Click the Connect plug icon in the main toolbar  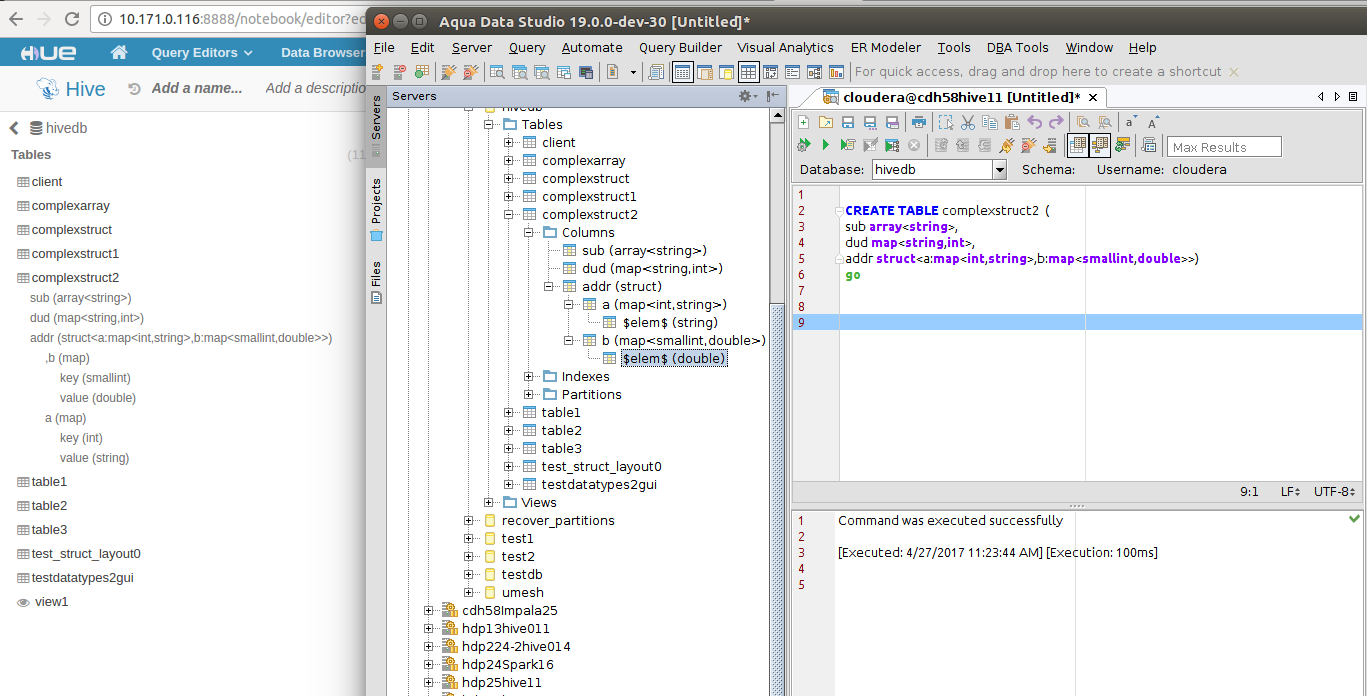point(449,72)
